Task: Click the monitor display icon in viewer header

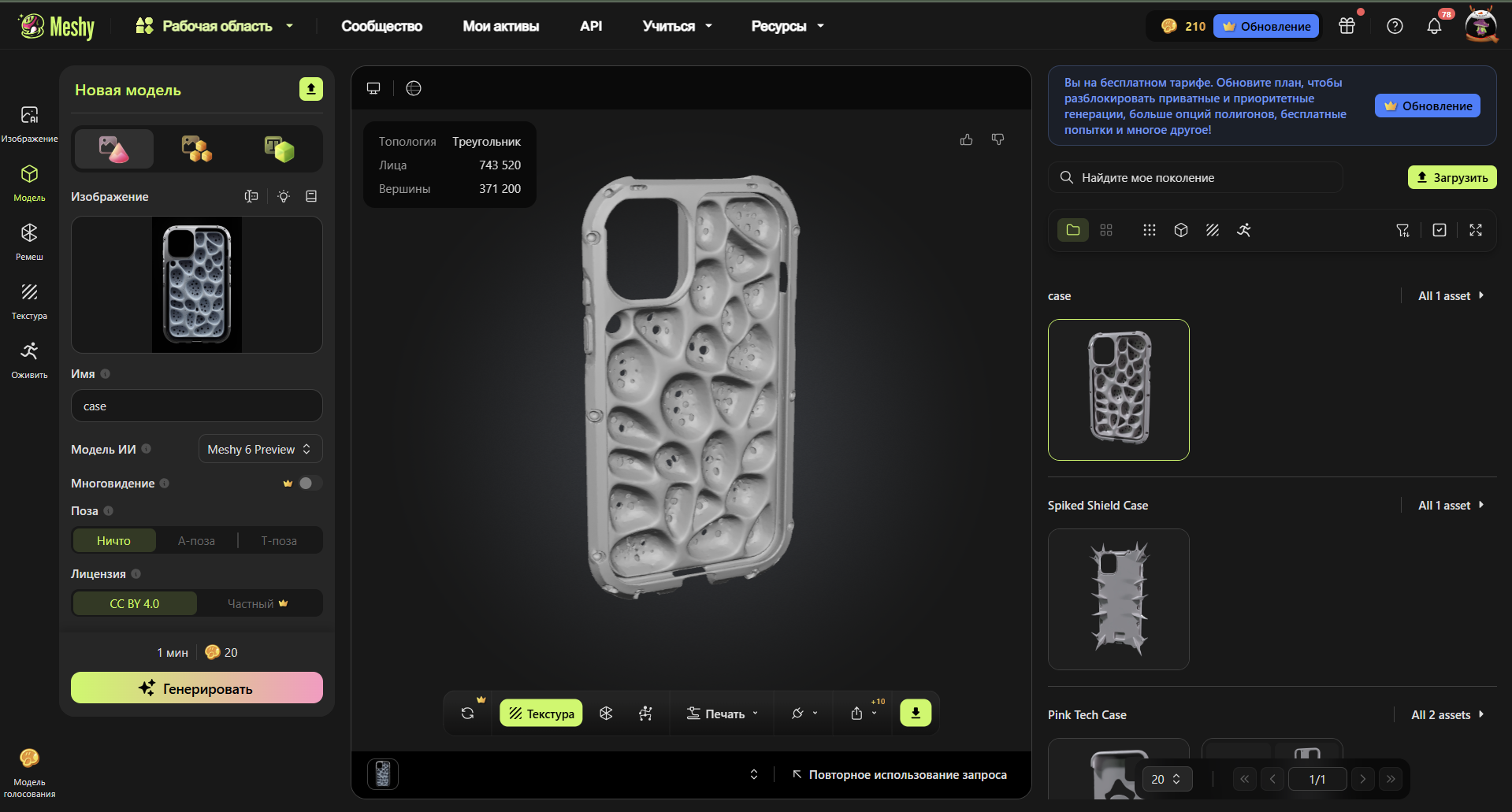Action: click(373, 88)
